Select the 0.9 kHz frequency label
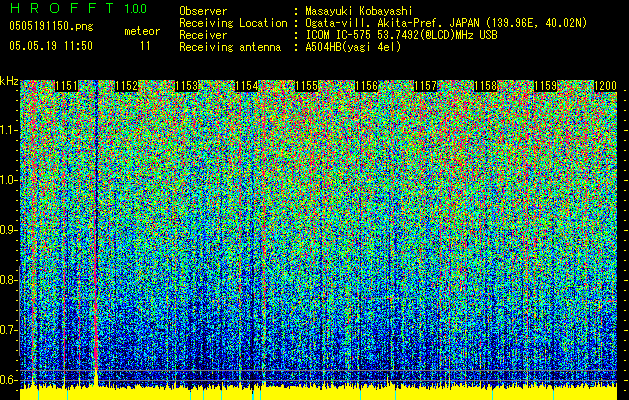The image size is (629, 400). point(9,230)
